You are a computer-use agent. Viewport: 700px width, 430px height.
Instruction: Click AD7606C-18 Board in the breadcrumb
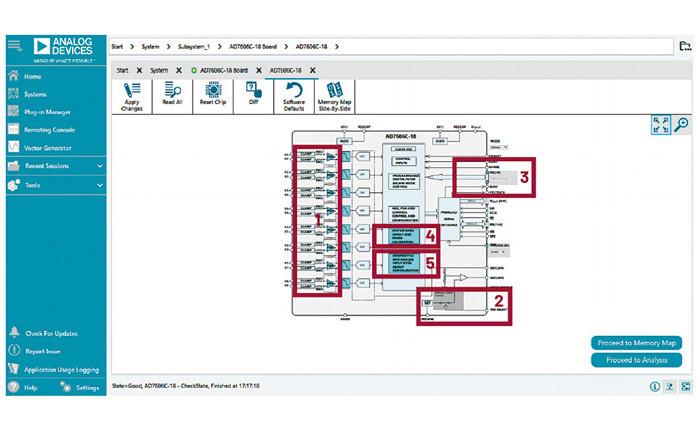(253, 46)
